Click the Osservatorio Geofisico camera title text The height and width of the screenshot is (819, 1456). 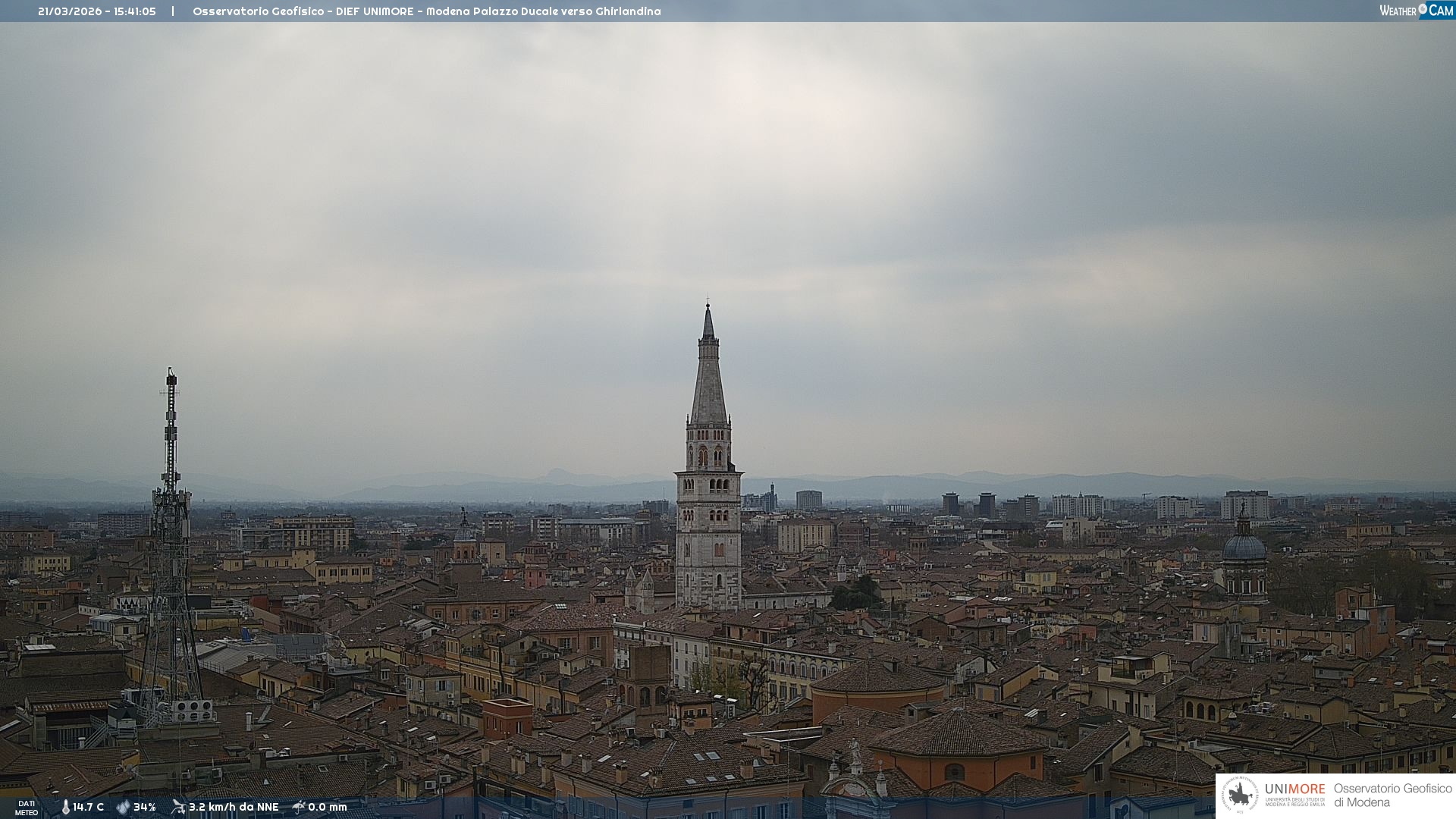(426, 11)
